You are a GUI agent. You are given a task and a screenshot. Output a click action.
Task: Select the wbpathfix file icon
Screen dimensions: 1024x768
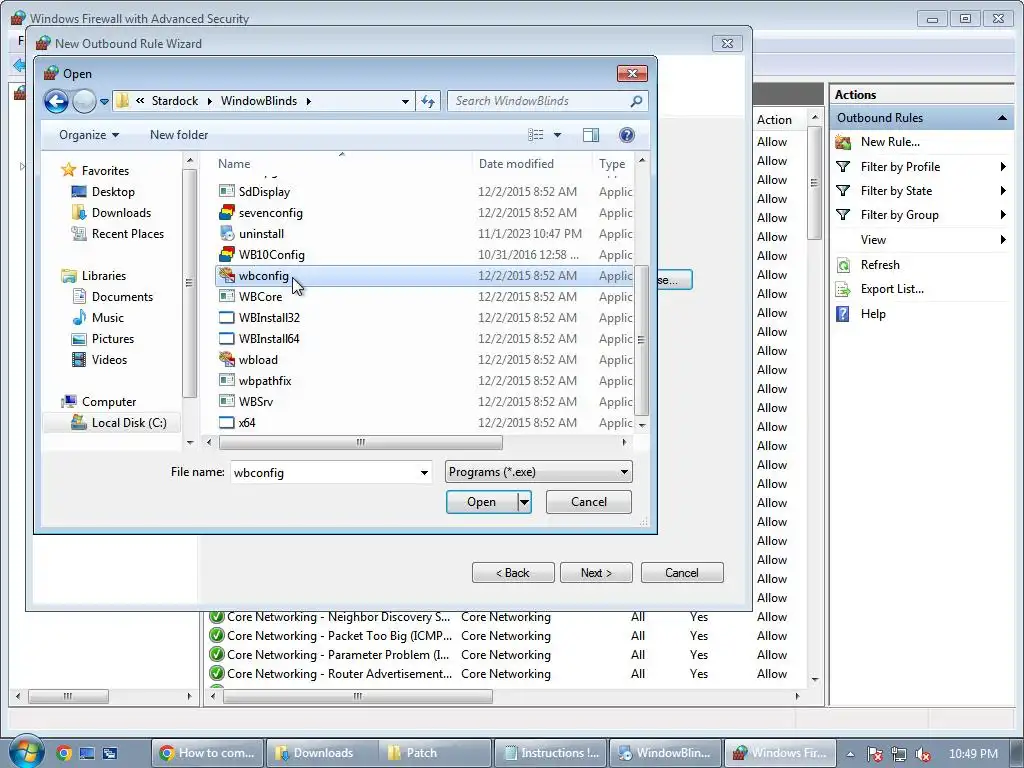(x=227, y=380)
